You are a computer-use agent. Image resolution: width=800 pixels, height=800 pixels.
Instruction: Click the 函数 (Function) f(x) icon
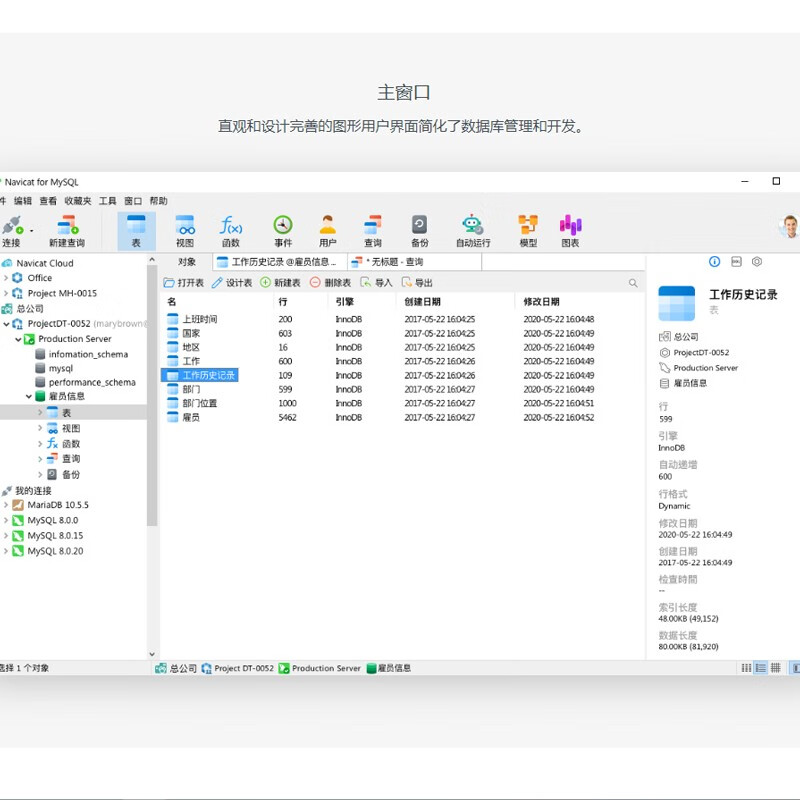click(231, 230)
